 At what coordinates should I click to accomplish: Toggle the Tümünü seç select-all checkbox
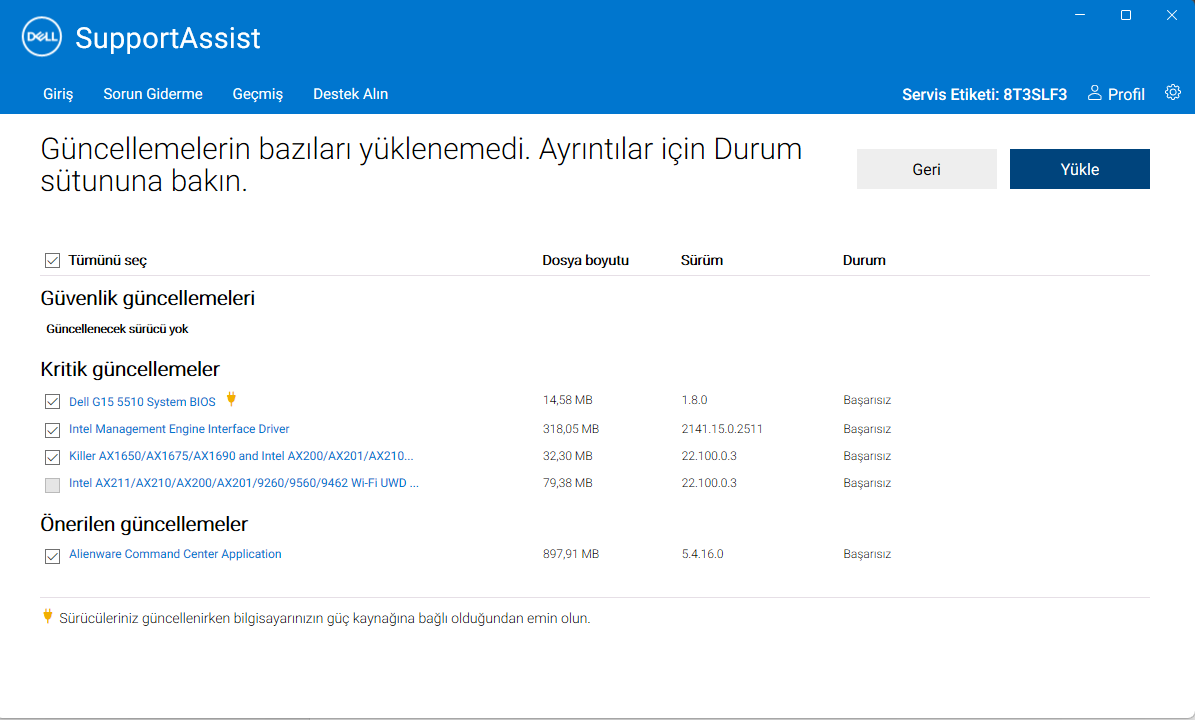pos(52,260)
